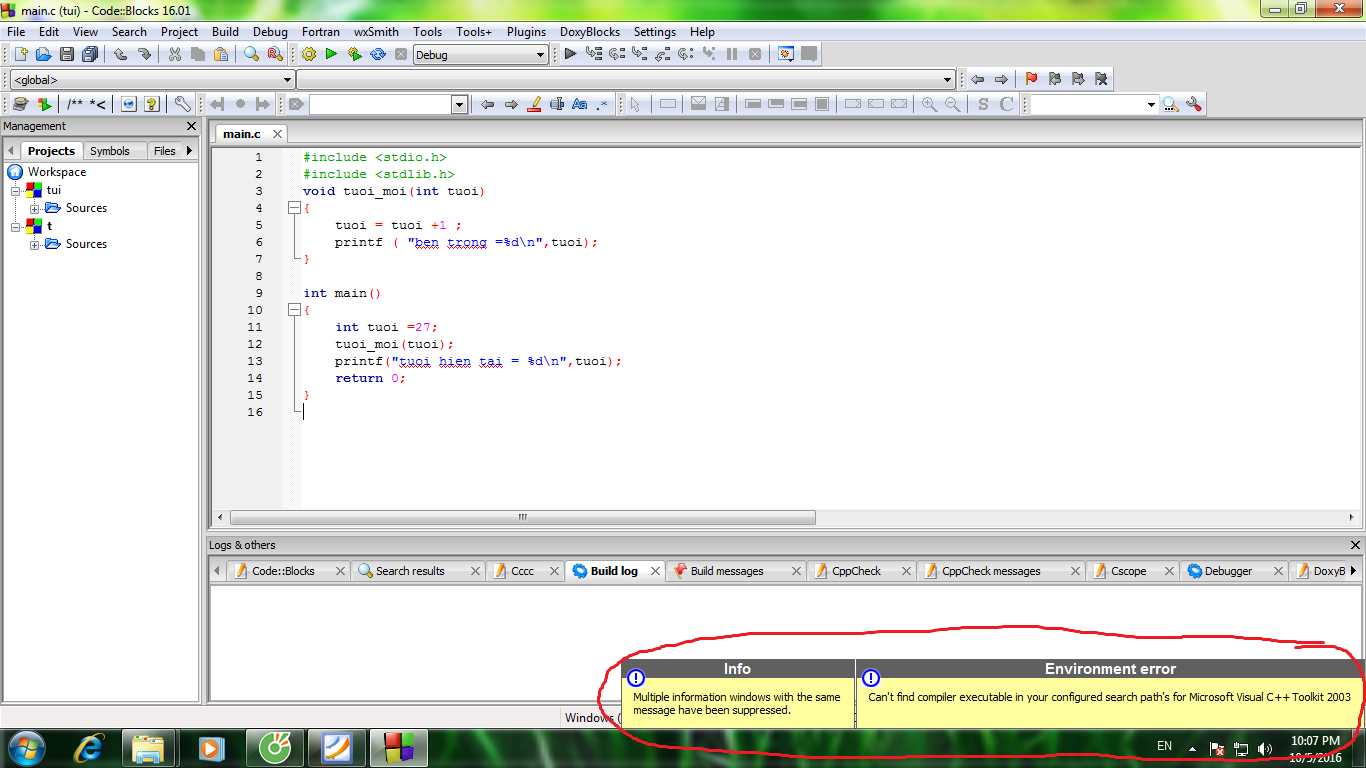Click the Rebuild icon
Screen dimensions: 1366x768
pyautogui.click(x=378, y=55)
